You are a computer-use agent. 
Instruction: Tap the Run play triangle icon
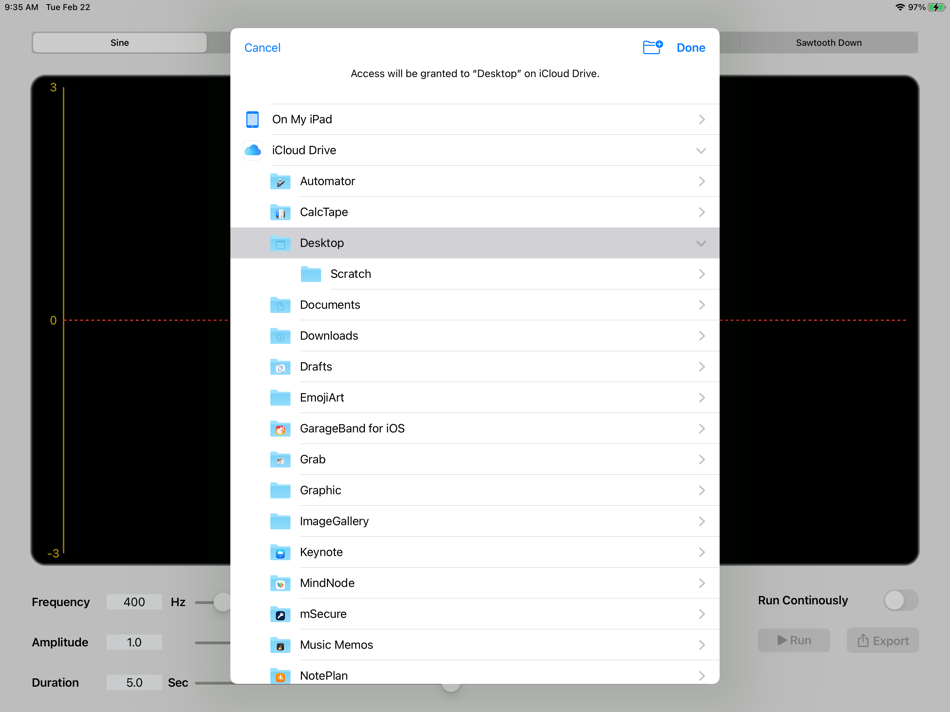[x=782, y=640]
